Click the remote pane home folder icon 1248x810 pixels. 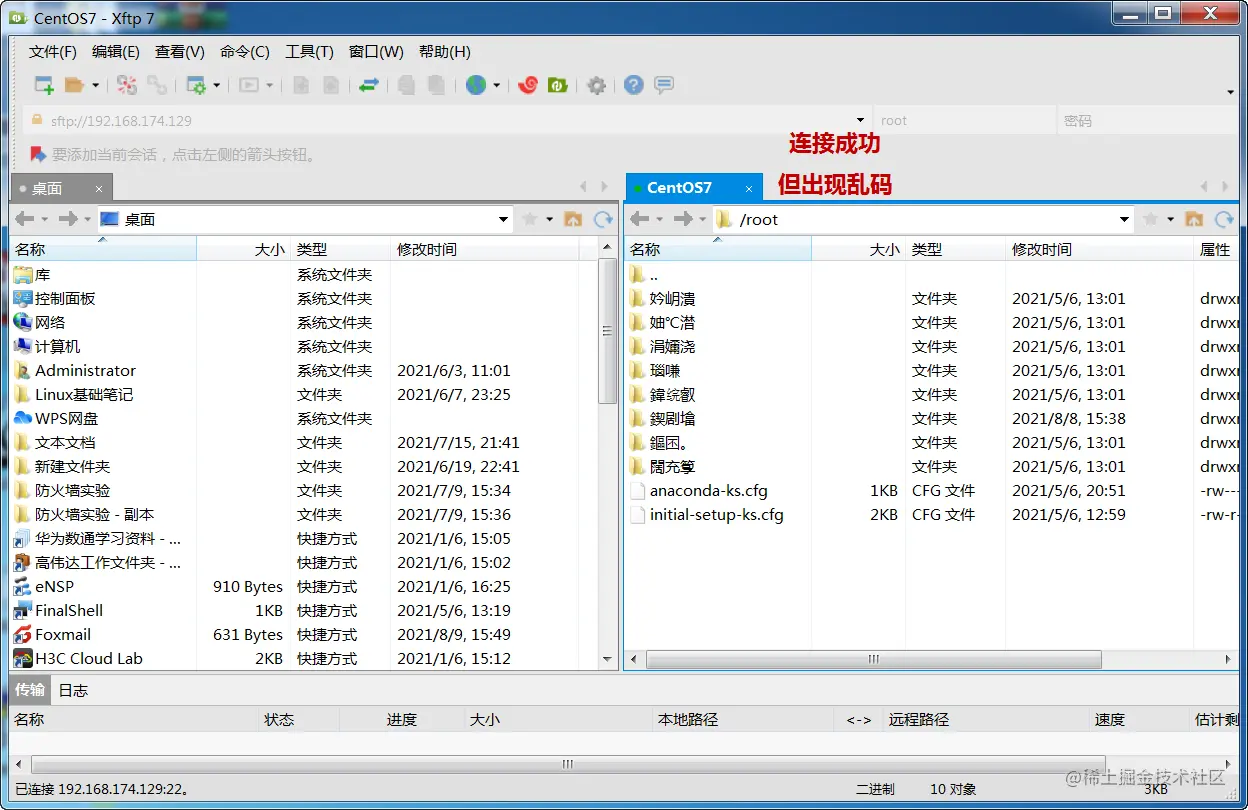point(1194,219)
